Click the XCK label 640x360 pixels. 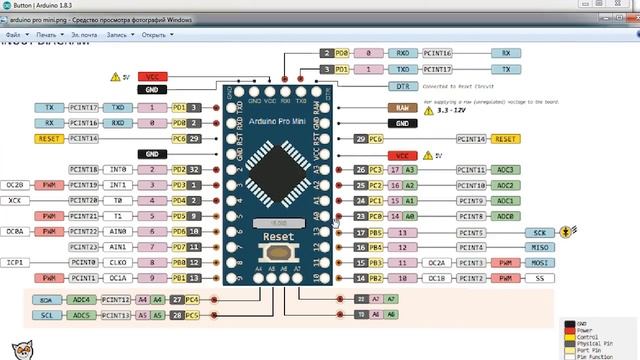15,200
